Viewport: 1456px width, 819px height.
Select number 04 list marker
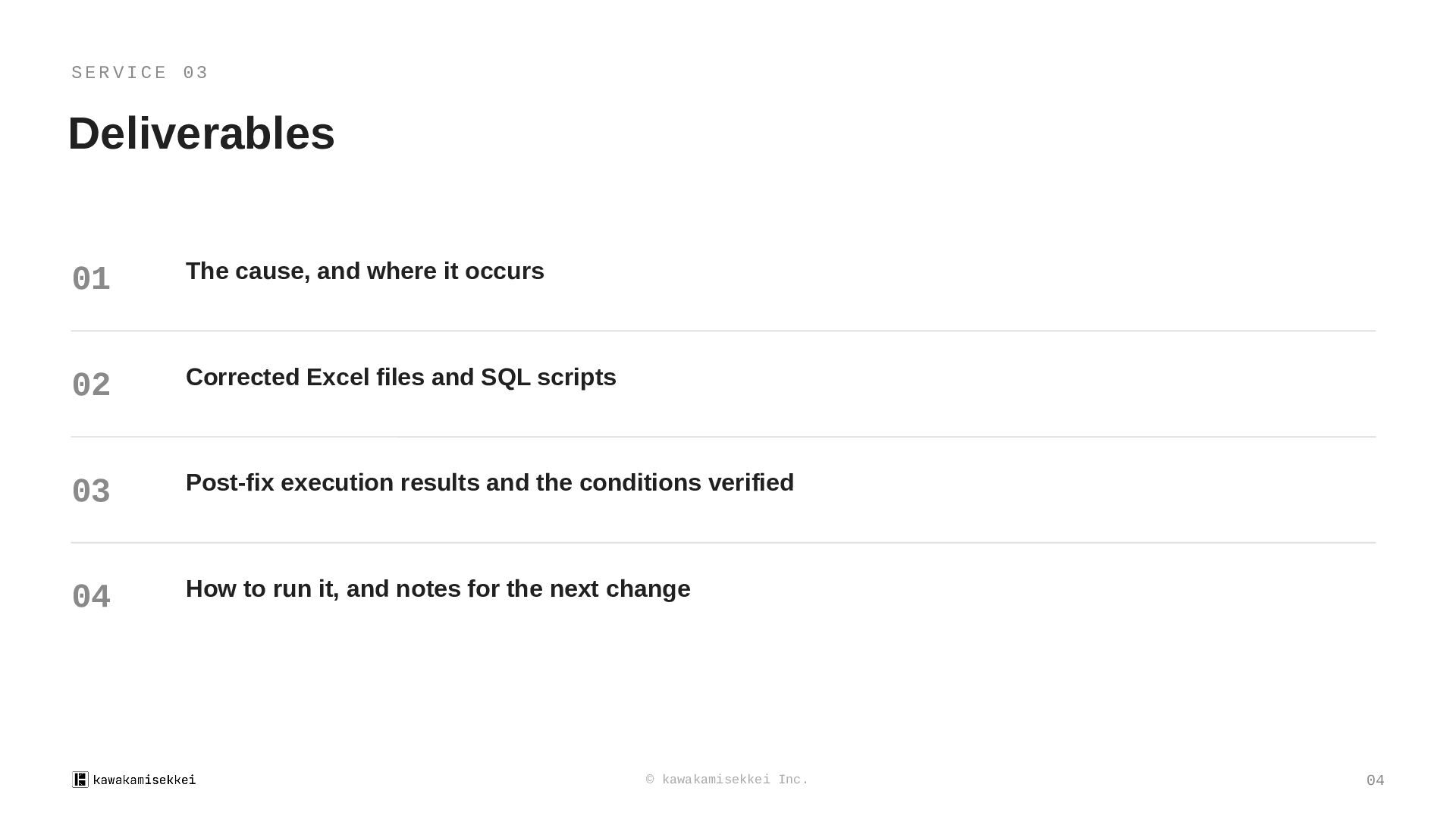coord(91,597)
